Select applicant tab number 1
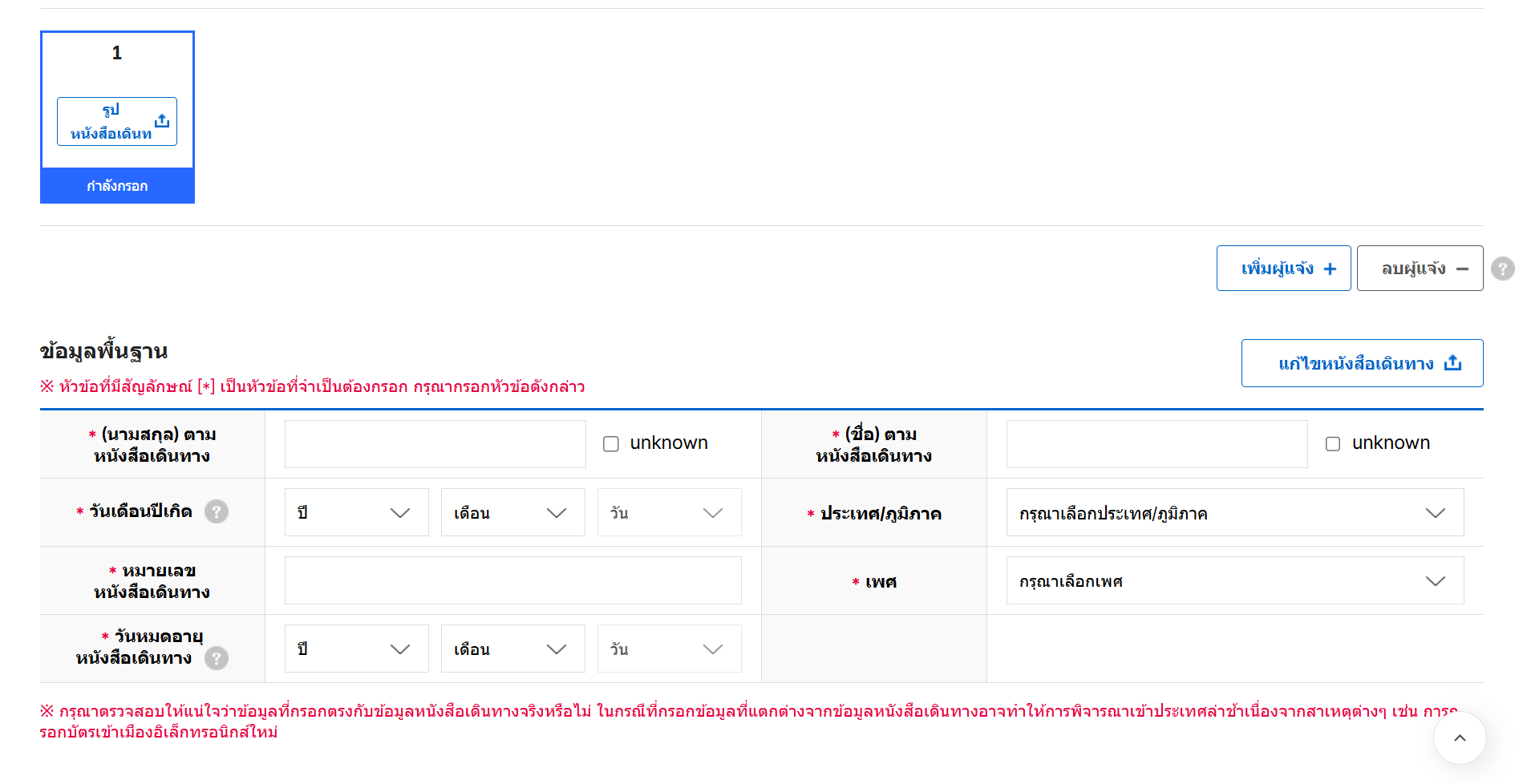Viewport: 1523px width, 784px height. [x=117, y=54]
